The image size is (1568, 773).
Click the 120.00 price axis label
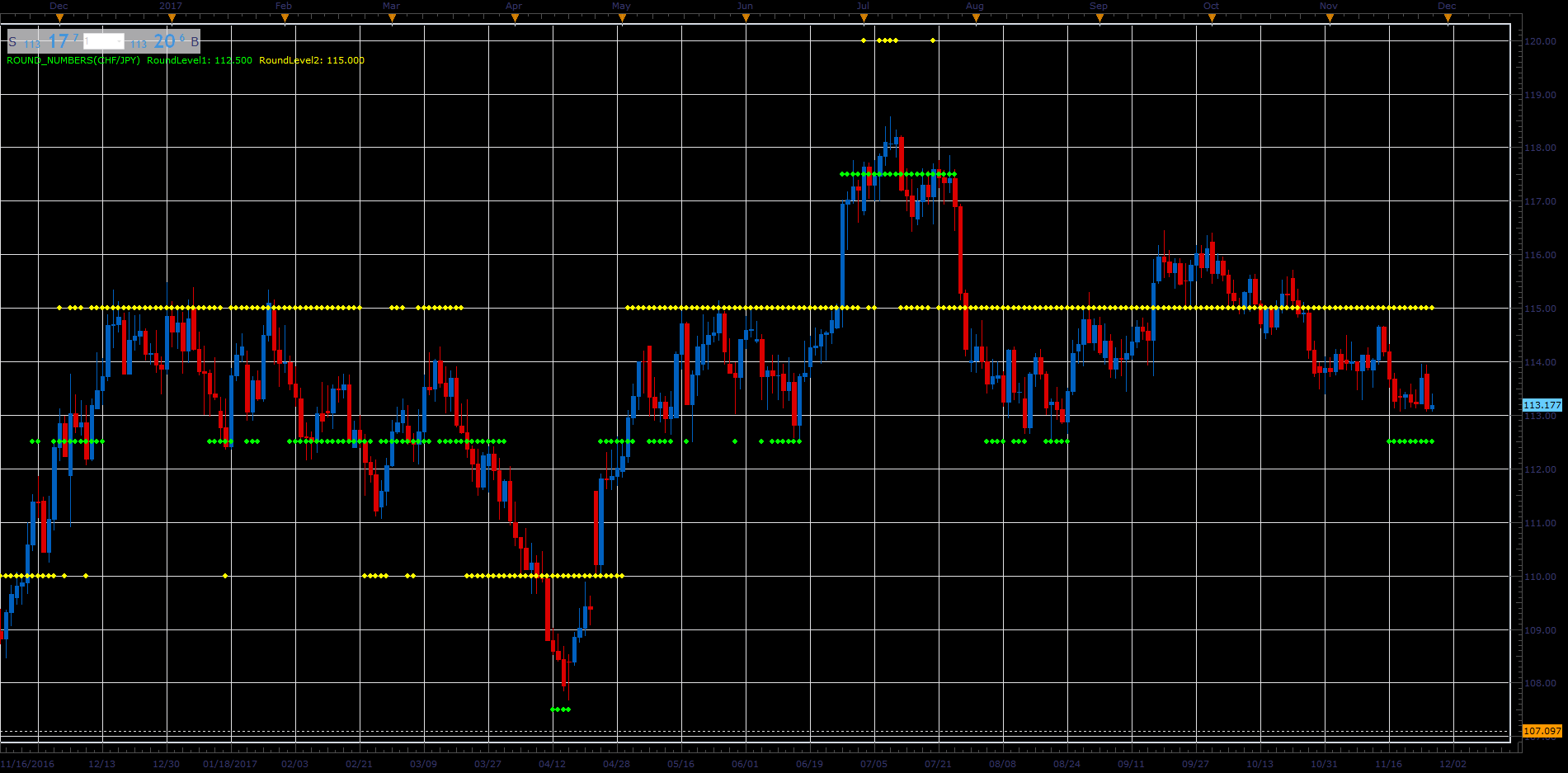pyautogui.click(x=1540, y=41)
